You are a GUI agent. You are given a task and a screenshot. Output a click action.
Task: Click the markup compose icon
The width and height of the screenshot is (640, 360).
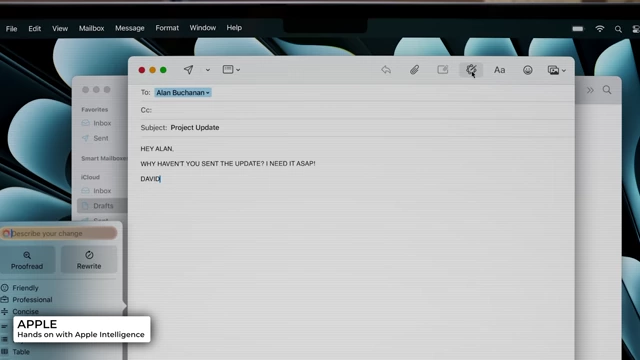[x=442, y=70]
